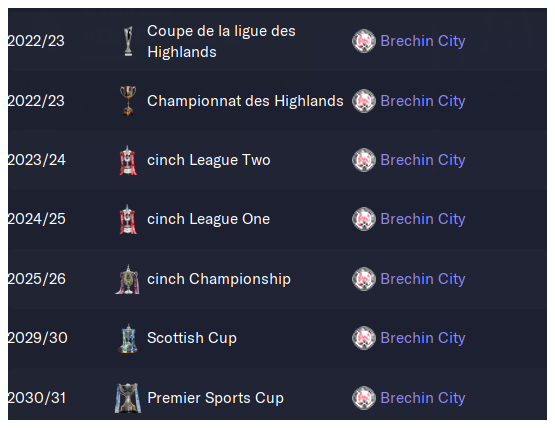The height and width of the screenshot is (428, 555).
Task: Click the cinch League Two trophy icon
Action: 128,160
